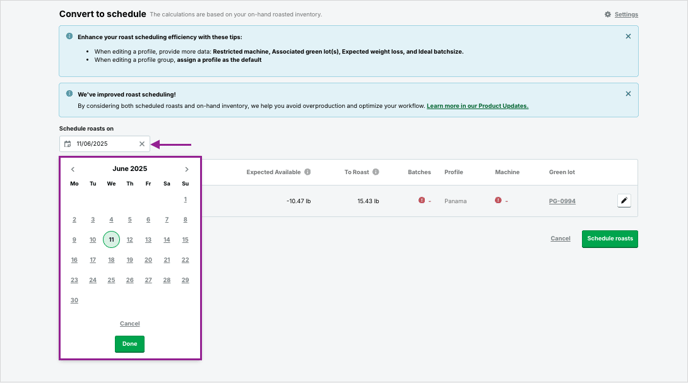Edit the Panama row with pencil icon
This screenshot has width=688, height=383.
click(624, 200)
